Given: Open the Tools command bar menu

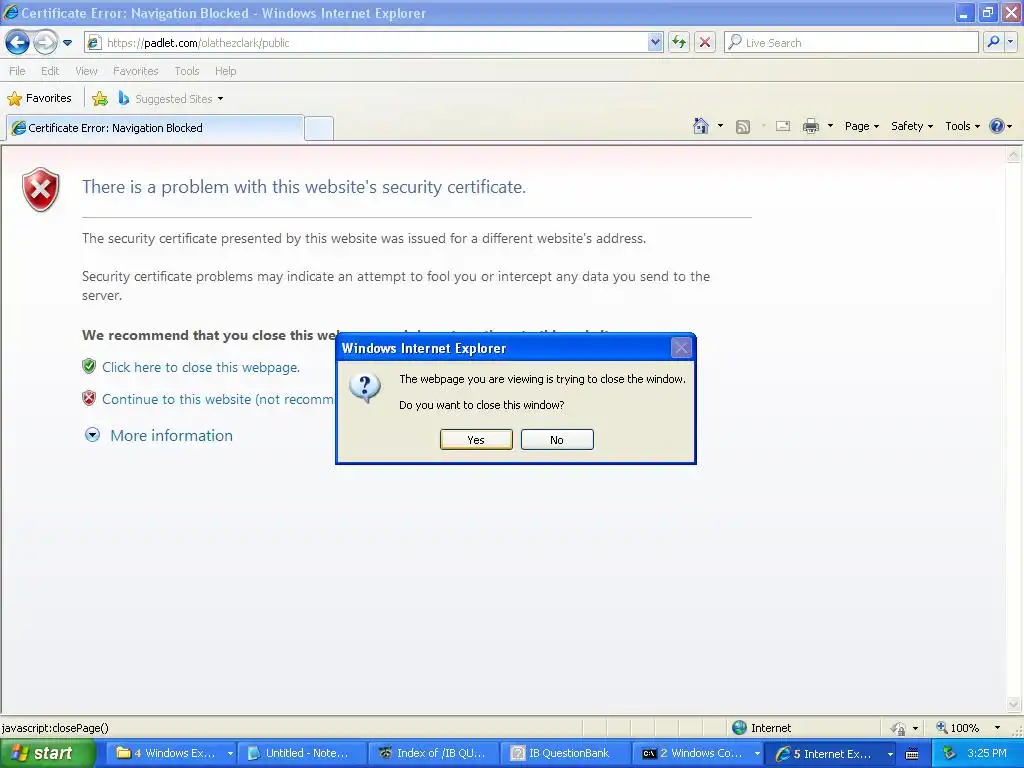Looking at the screenshot, I should click(x=962, y=126).
